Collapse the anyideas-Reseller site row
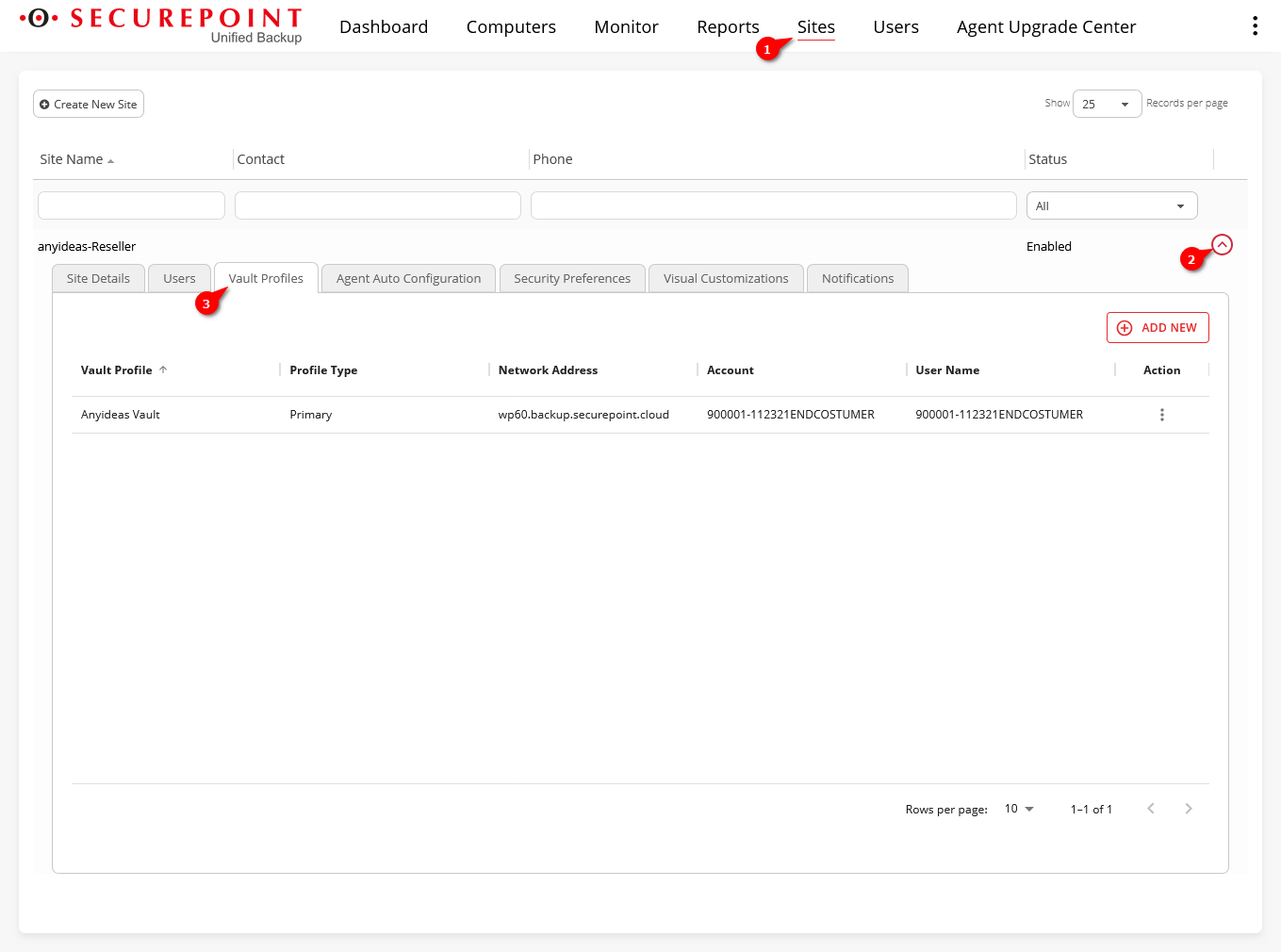Screen dimensions: 1281x952 click(1222, 245)
